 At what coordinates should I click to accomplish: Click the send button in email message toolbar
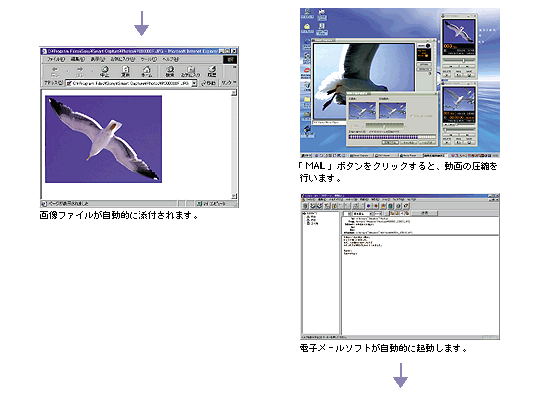pos(425,213)
